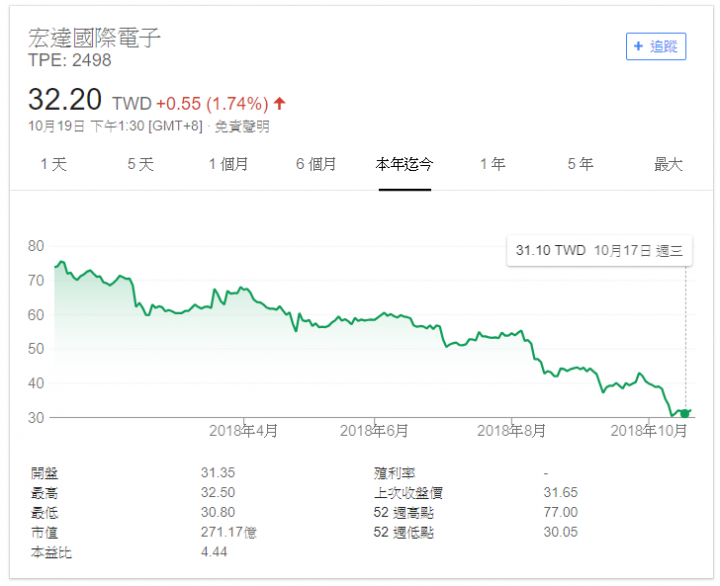
Task: Click the red up arrow icon
Action: click(x=280, y=103)
